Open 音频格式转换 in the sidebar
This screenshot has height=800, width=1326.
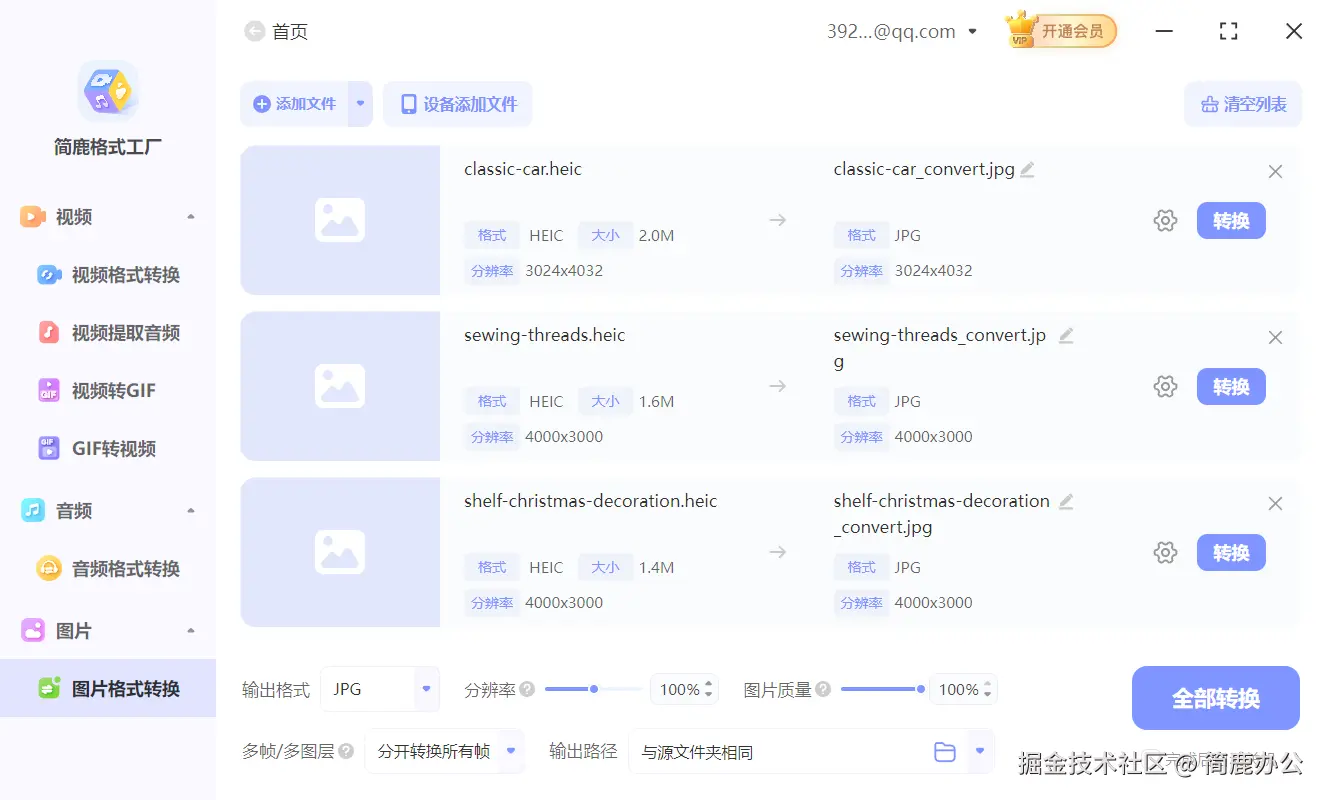tap(119, 568)
